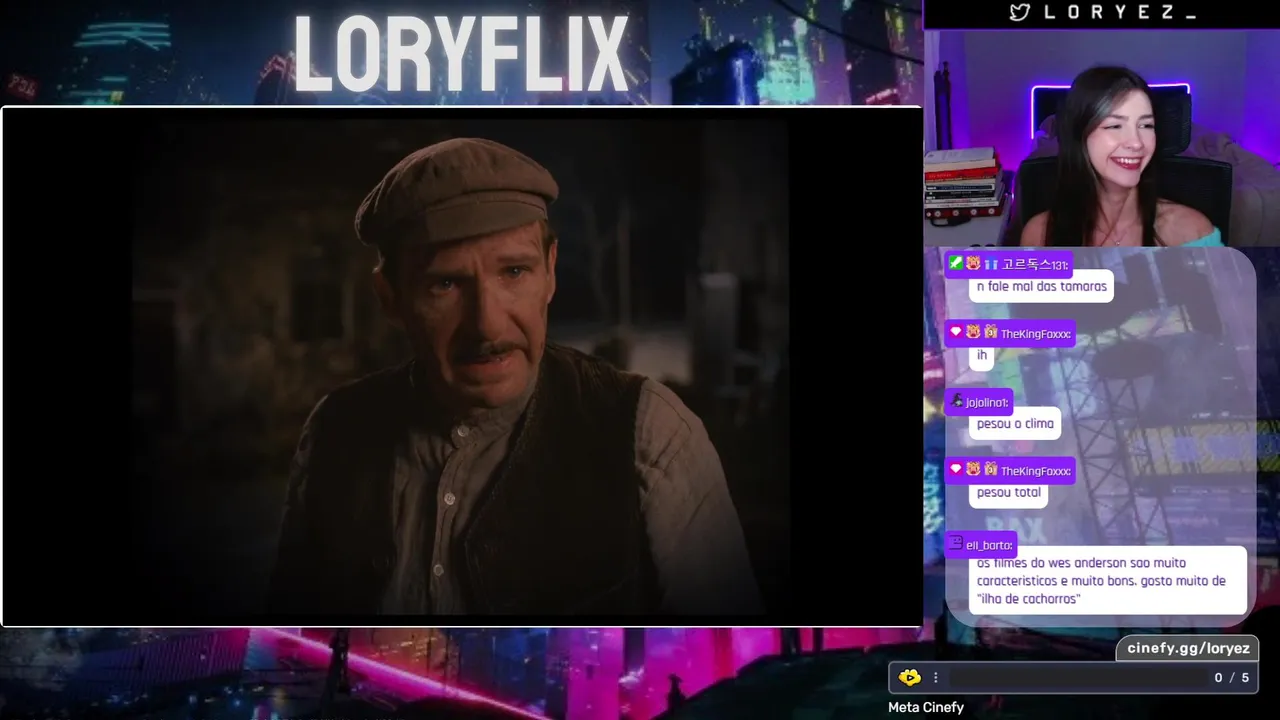Open chat user 고르독스131's name
This screenshot has height=720, width=1280.
[x=1036, y=265]
